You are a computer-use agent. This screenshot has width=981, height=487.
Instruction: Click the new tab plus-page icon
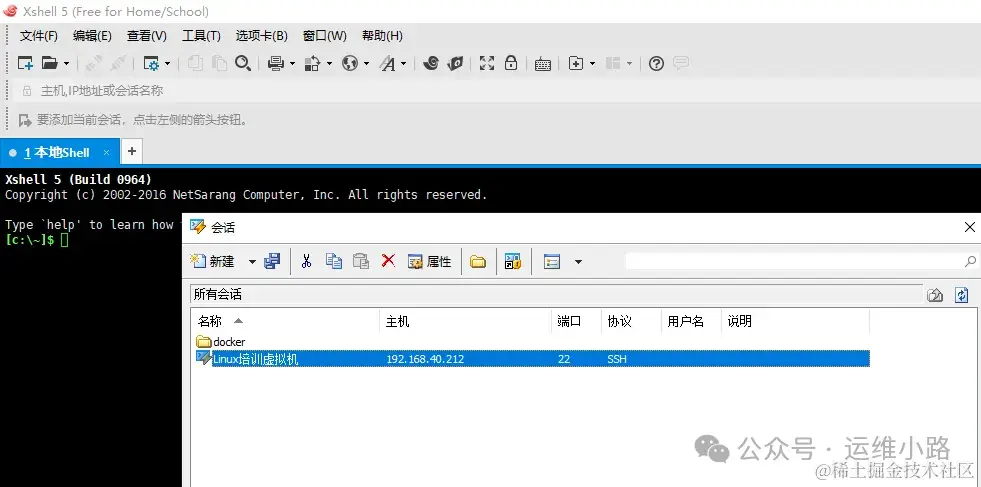(576, 63)
